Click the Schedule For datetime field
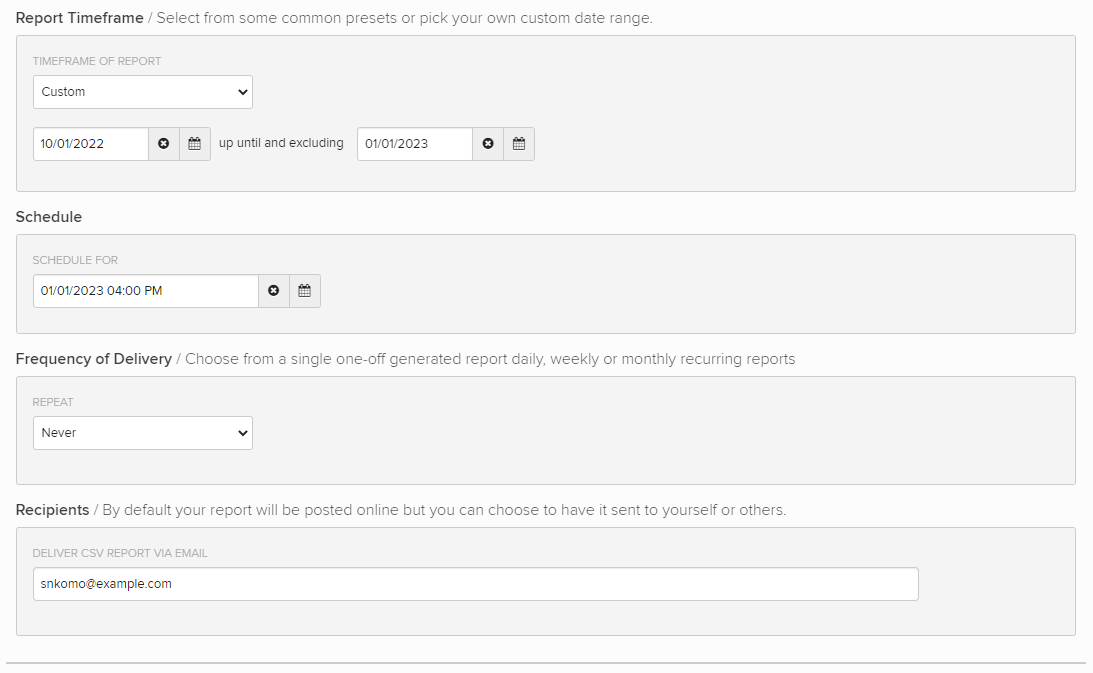 (145, 290)
